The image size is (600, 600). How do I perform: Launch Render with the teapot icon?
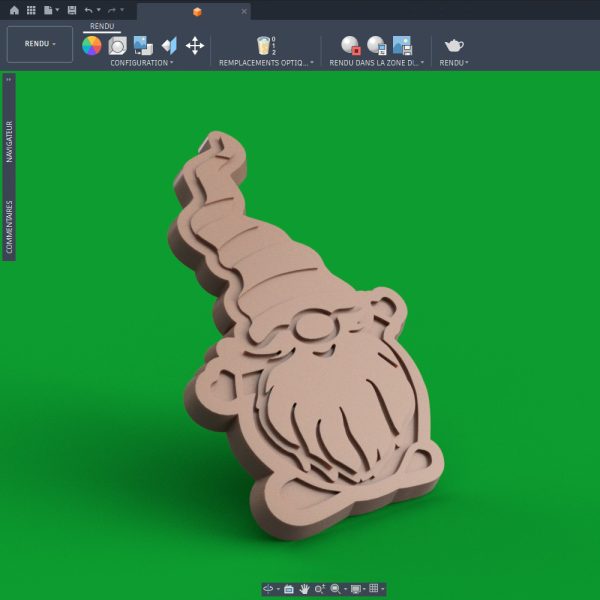click(x=454, y=46)
